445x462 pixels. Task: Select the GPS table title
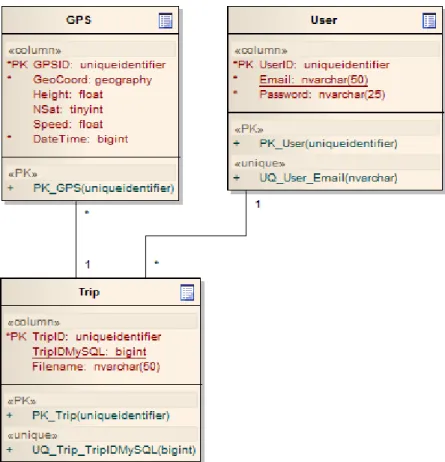79,20
